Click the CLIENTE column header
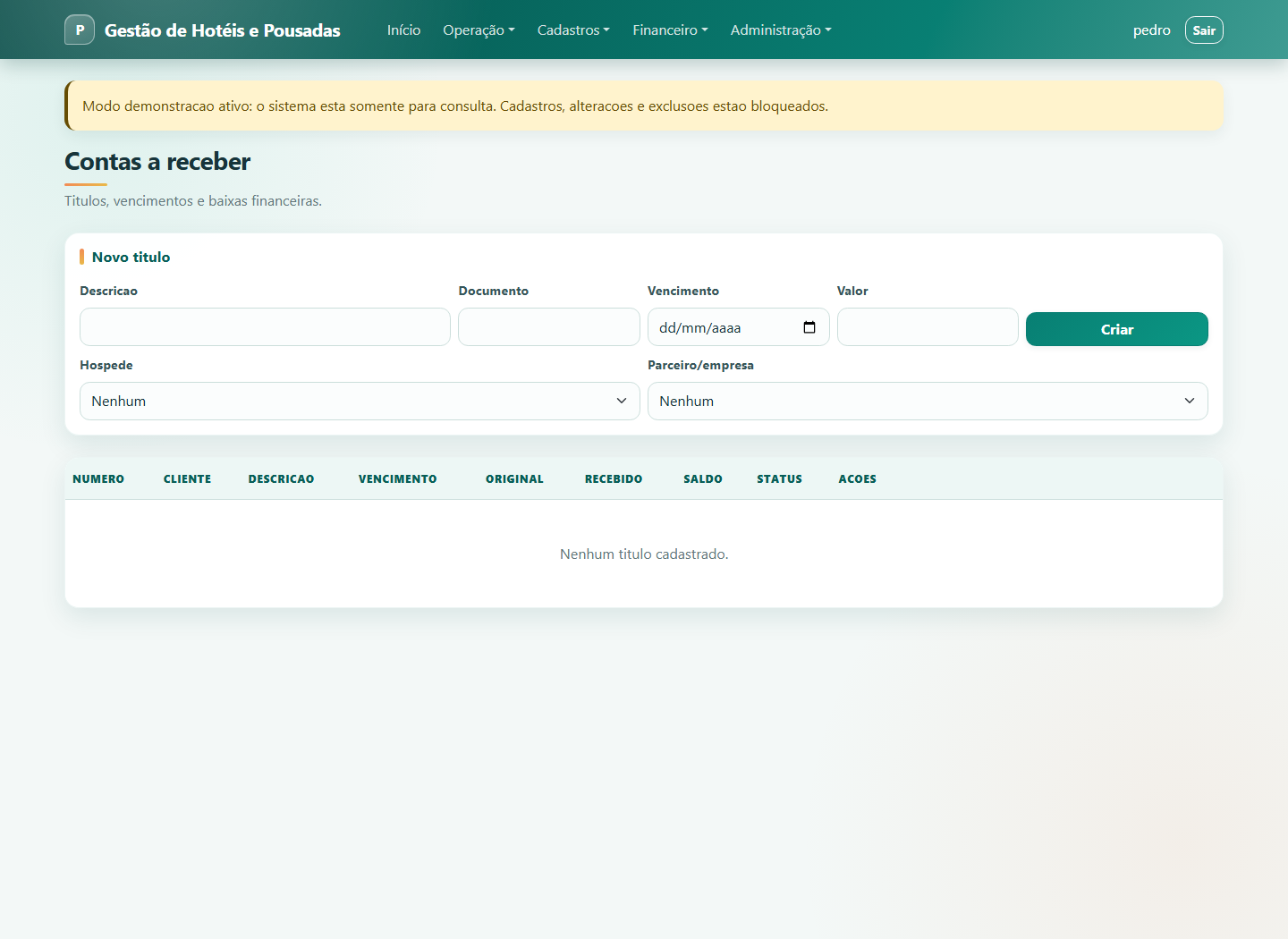The width and height of the screenshot is (1288, 939). tap(187, 478)
